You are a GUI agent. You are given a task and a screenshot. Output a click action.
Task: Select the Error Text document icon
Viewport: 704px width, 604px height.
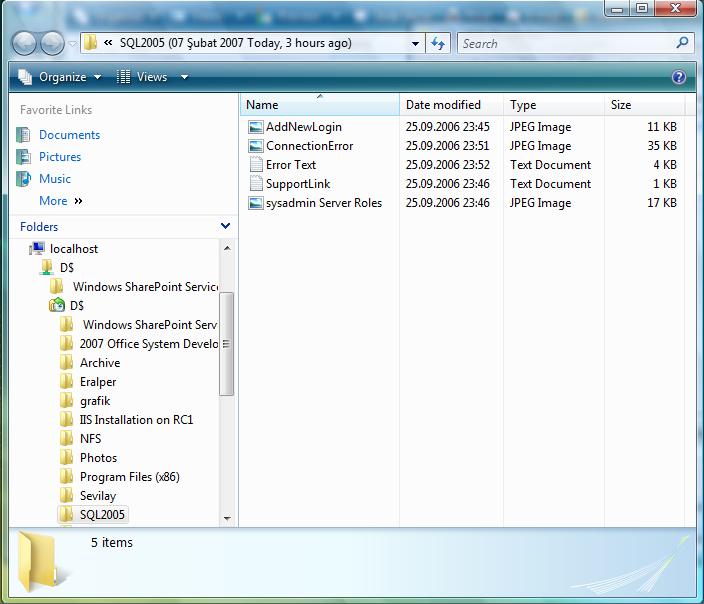click(256, 165)
